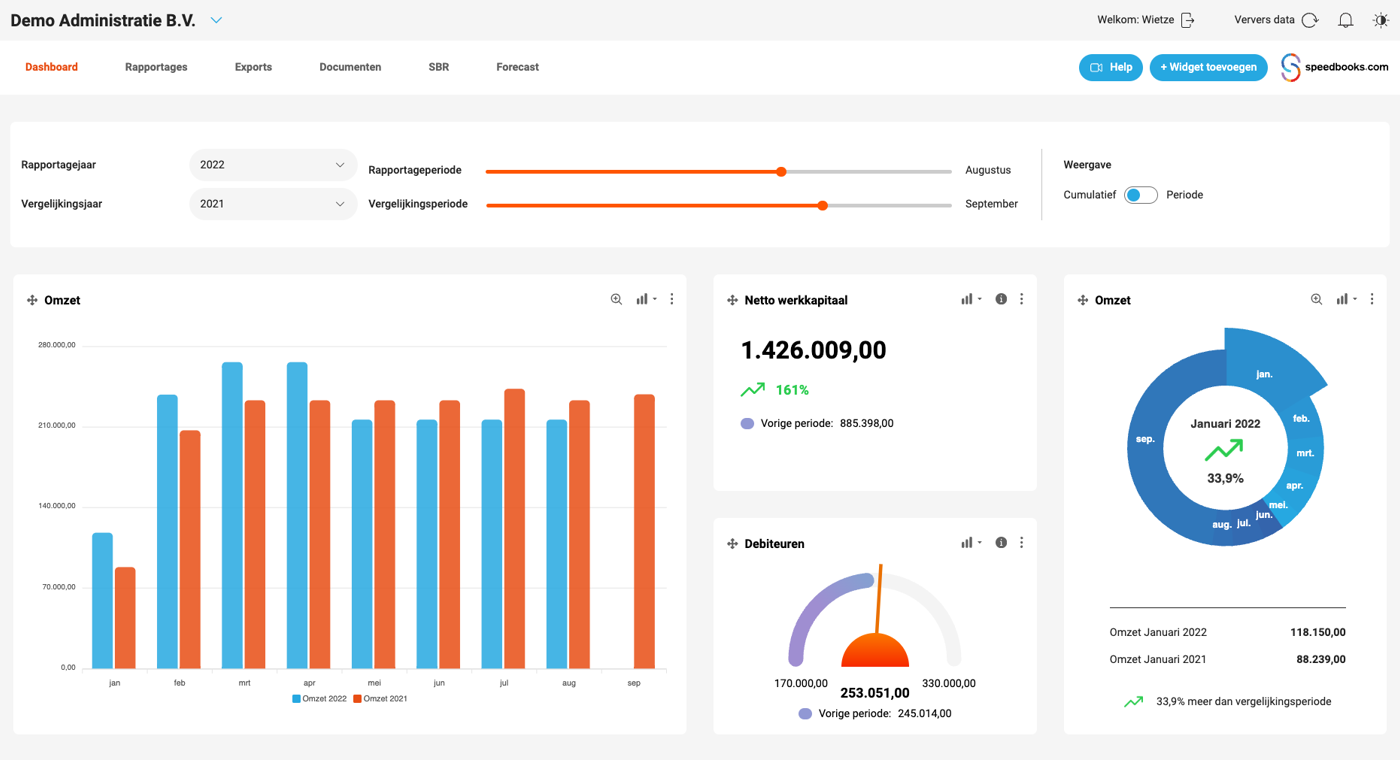Zoom into the Omzet bar chart widget

pos(616,299)
